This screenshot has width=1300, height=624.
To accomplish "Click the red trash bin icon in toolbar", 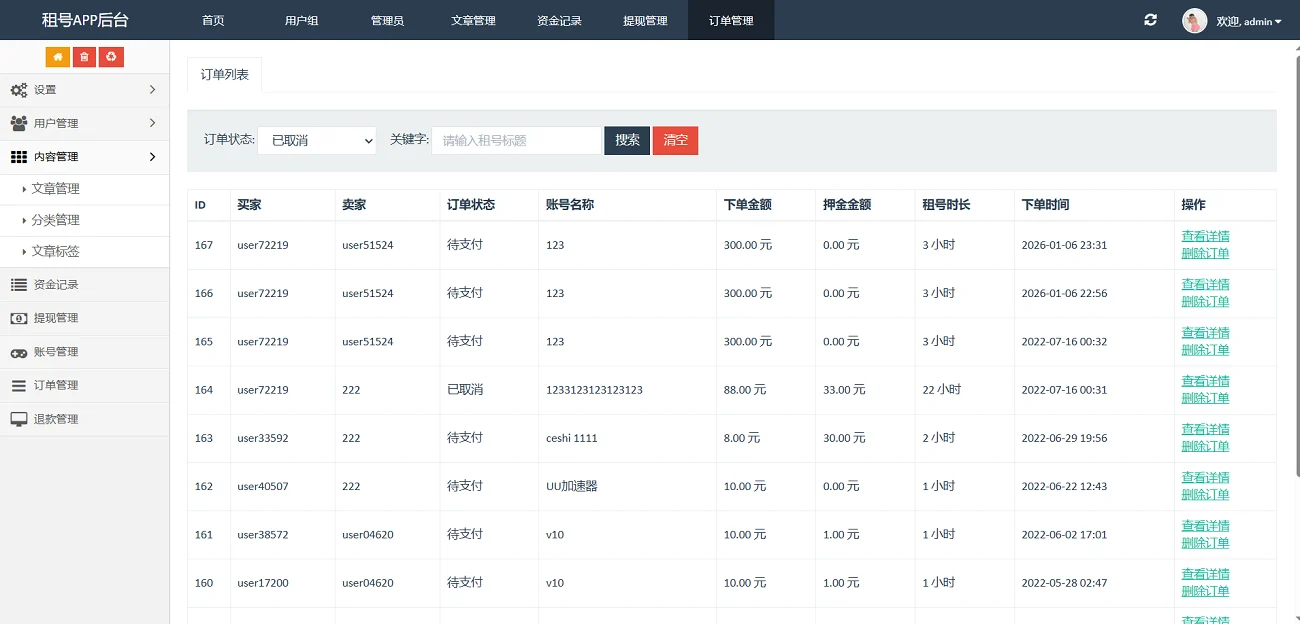I will (x=84, y=57).
